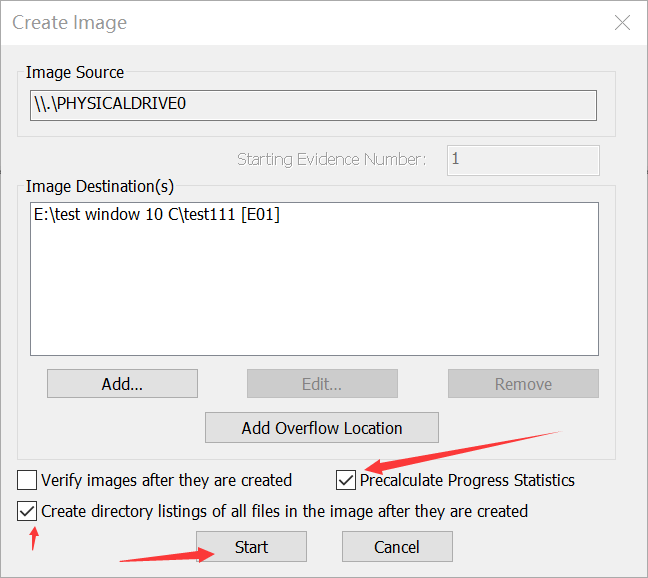Click the "Create directory listings of all files" label
648x578 pixels.
point(284,511)
